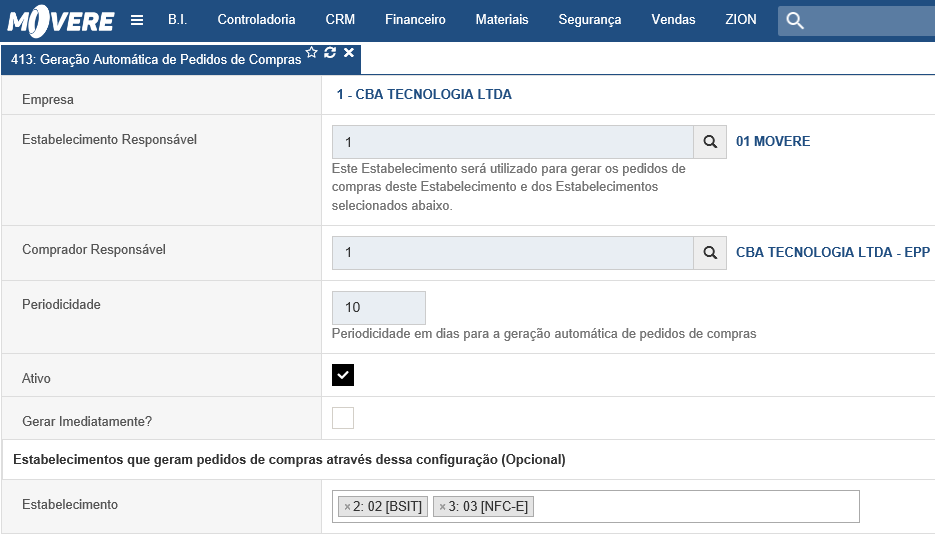Click the Comprador Responsável input field
Screen dimensions: 935x537
[x=513, y=253]
